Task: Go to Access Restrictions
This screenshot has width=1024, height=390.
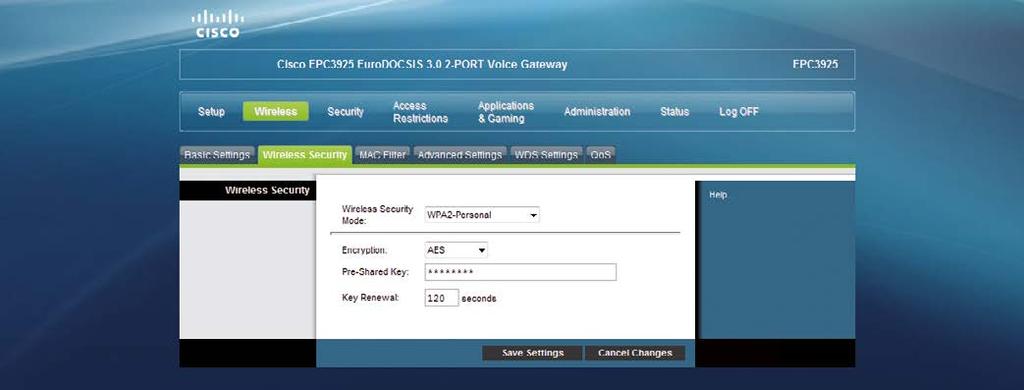Action: coord(421,112)
